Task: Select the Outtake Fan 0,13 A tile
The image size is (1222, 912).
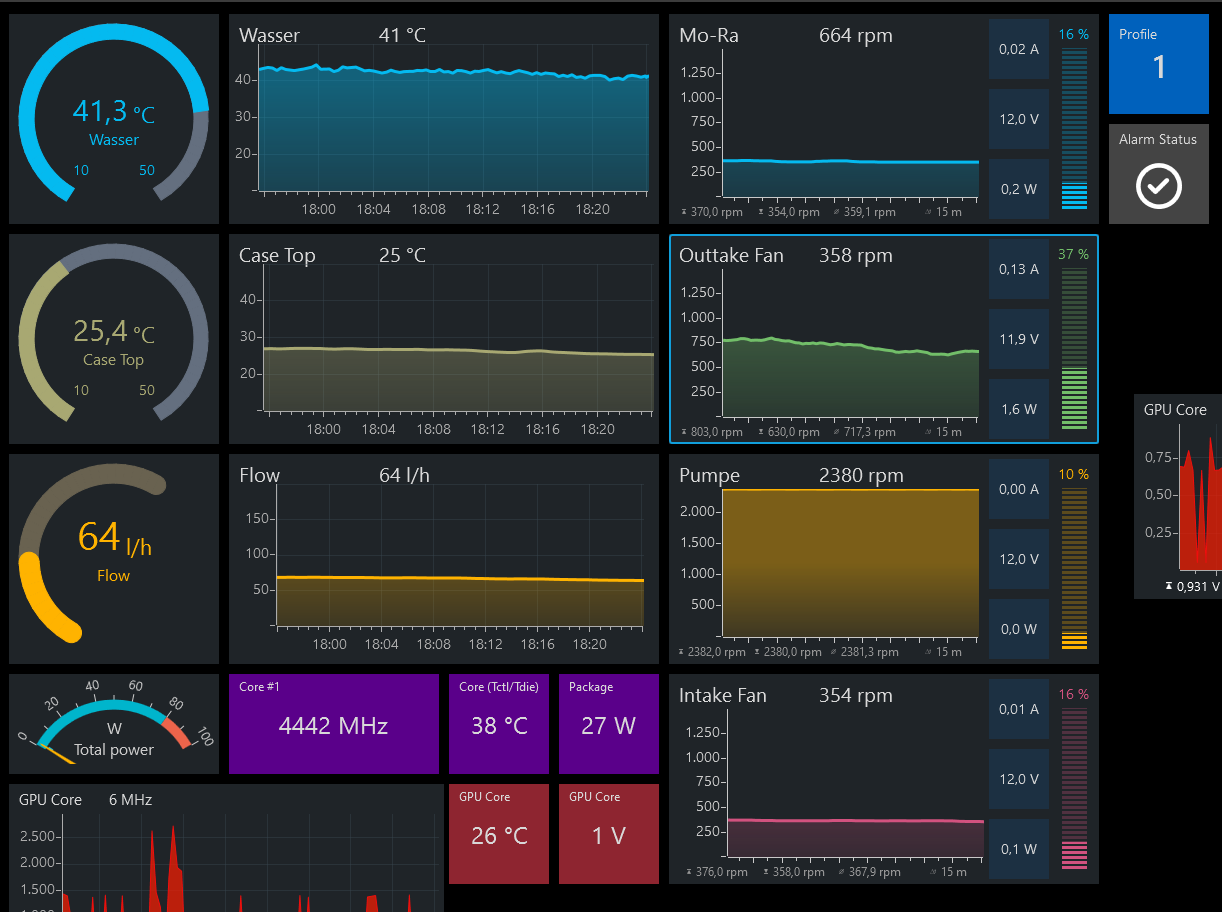Action: pos(1019,269)
